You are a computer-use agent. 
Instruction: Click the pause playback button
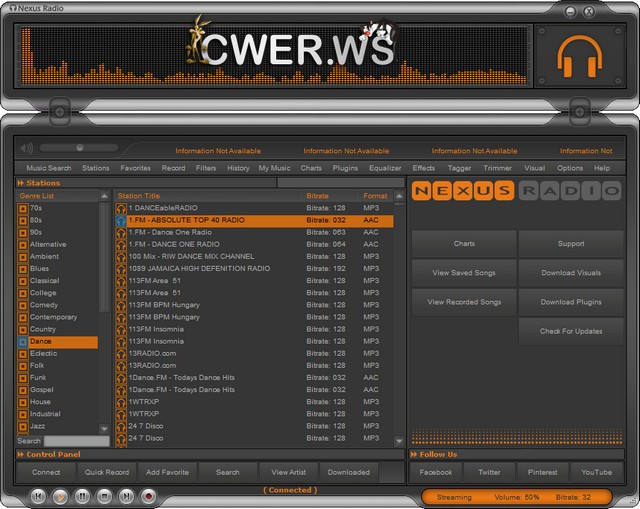[82, 495]
